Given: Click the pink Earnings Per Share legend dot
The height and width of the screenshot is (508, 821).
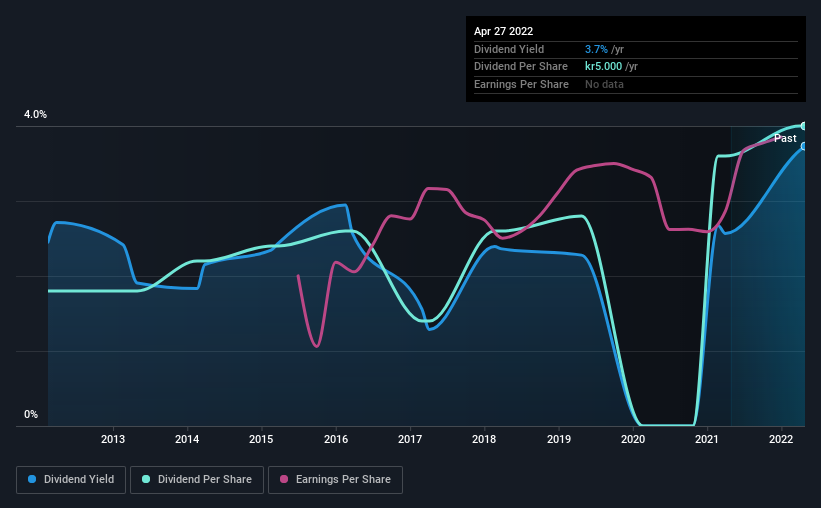Looking at the screenshot, I should coord(284,479).
